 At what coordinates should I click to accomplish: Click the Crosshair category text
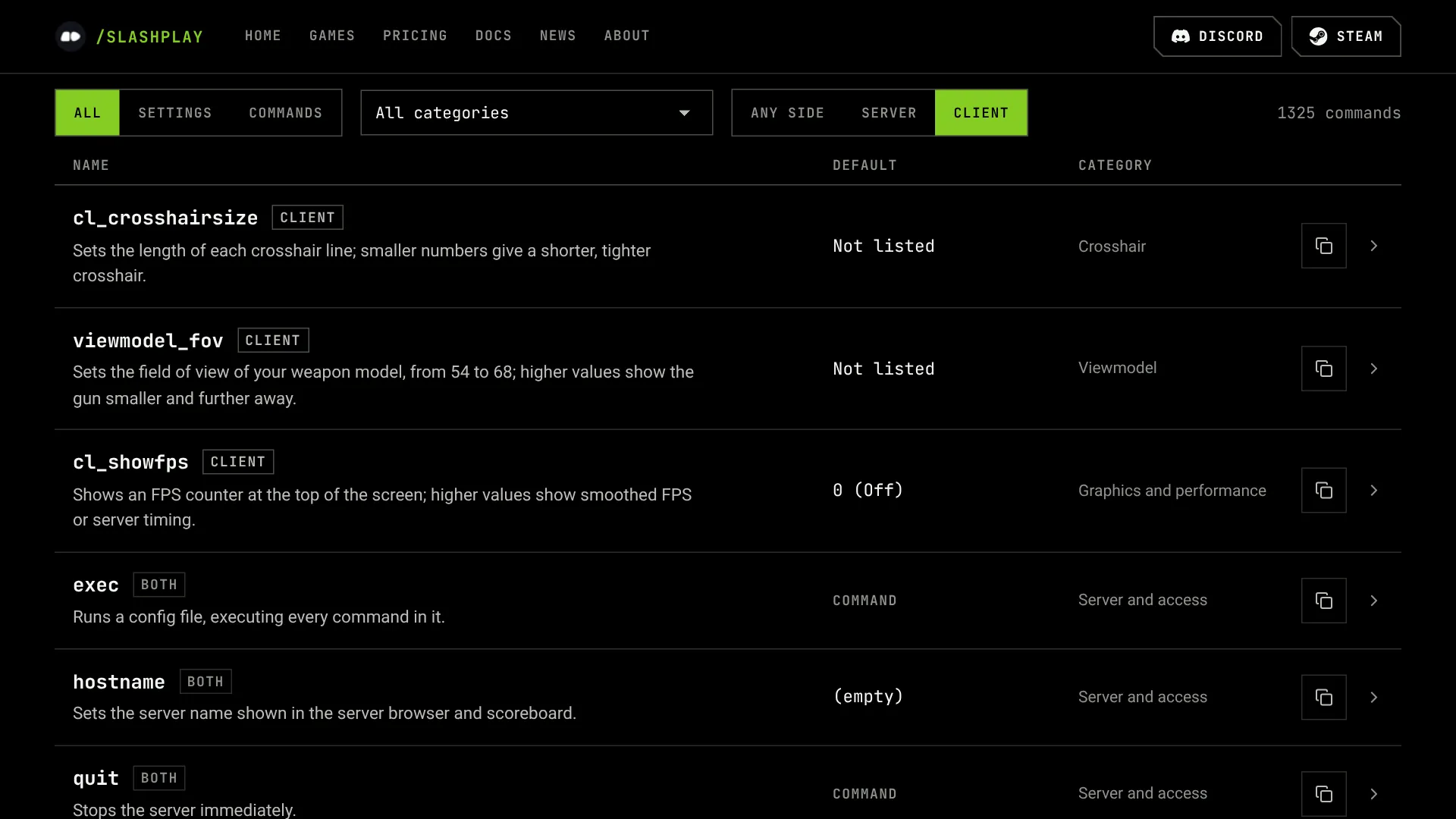pyautogui.click(x=1112, y=246)
